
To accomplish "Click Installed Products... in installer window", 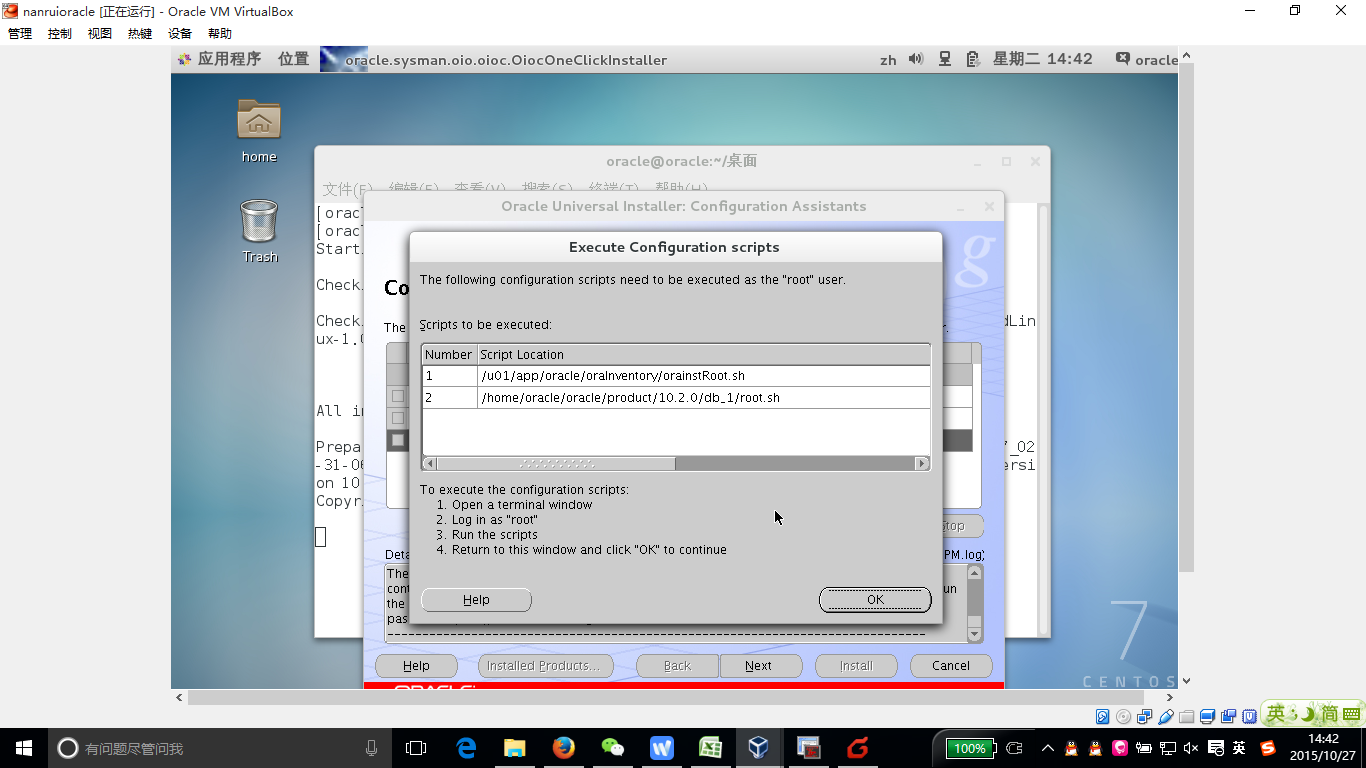I will (543, 666).
